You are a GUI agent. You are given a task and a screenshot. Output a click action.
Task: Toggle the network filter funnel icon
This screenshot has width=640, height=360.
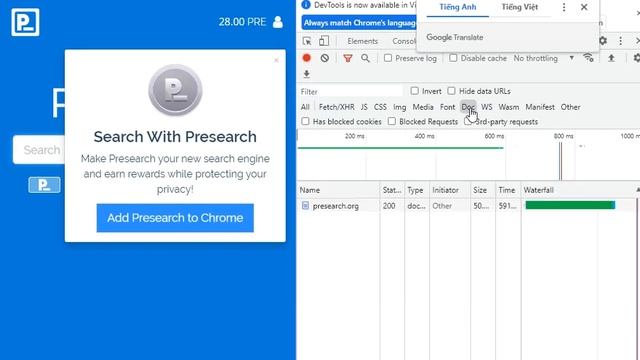(x=348, y=58)
